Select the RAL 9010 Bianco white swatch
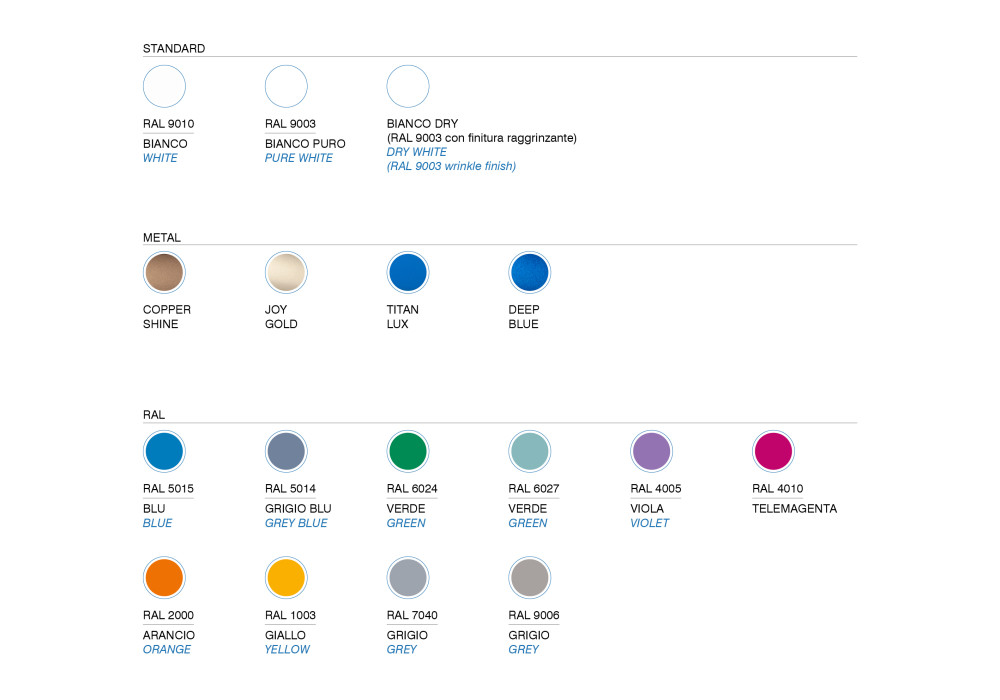 point(164,86)
